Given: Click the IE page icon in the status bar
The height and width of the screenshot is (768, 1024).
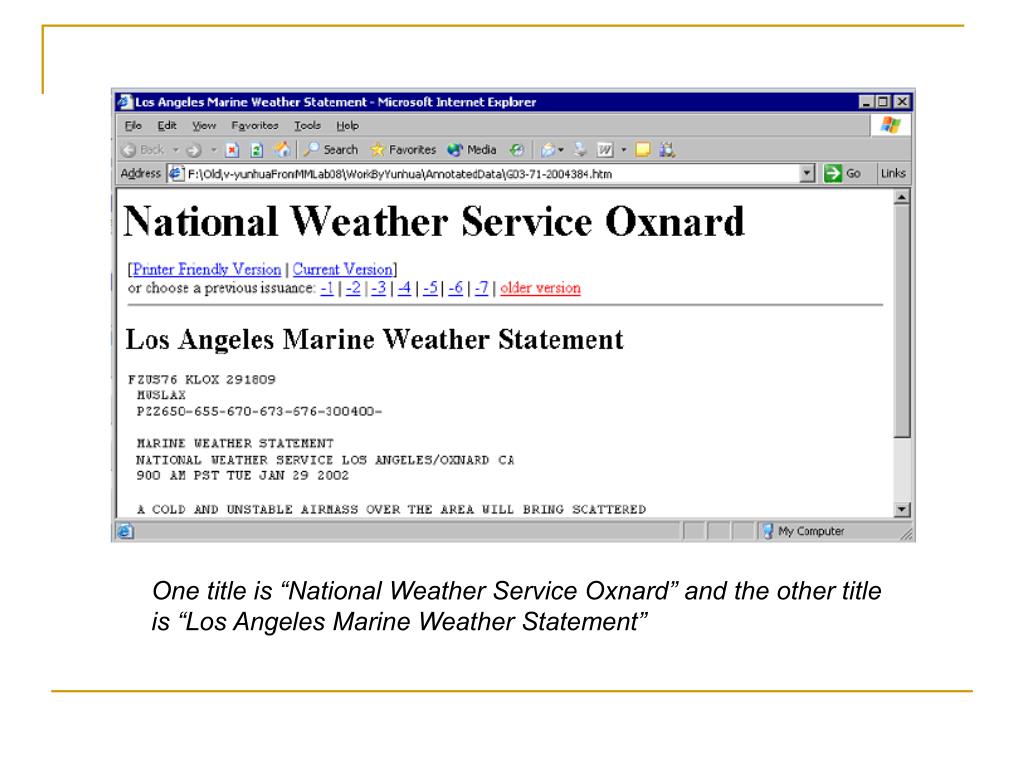Looking at the screenshot, I should click(x=125, y=531).
